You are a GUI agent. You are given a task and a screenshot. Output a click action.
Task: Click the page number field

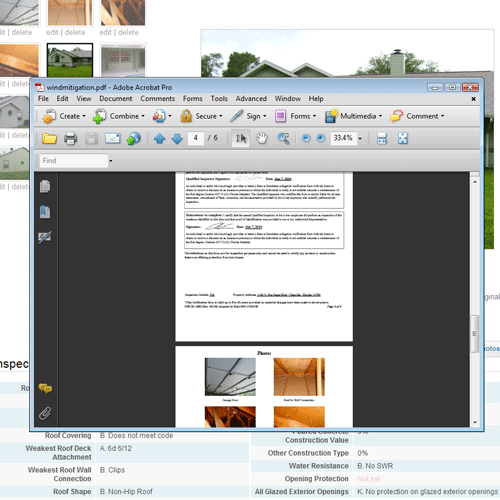coord(196,138)
